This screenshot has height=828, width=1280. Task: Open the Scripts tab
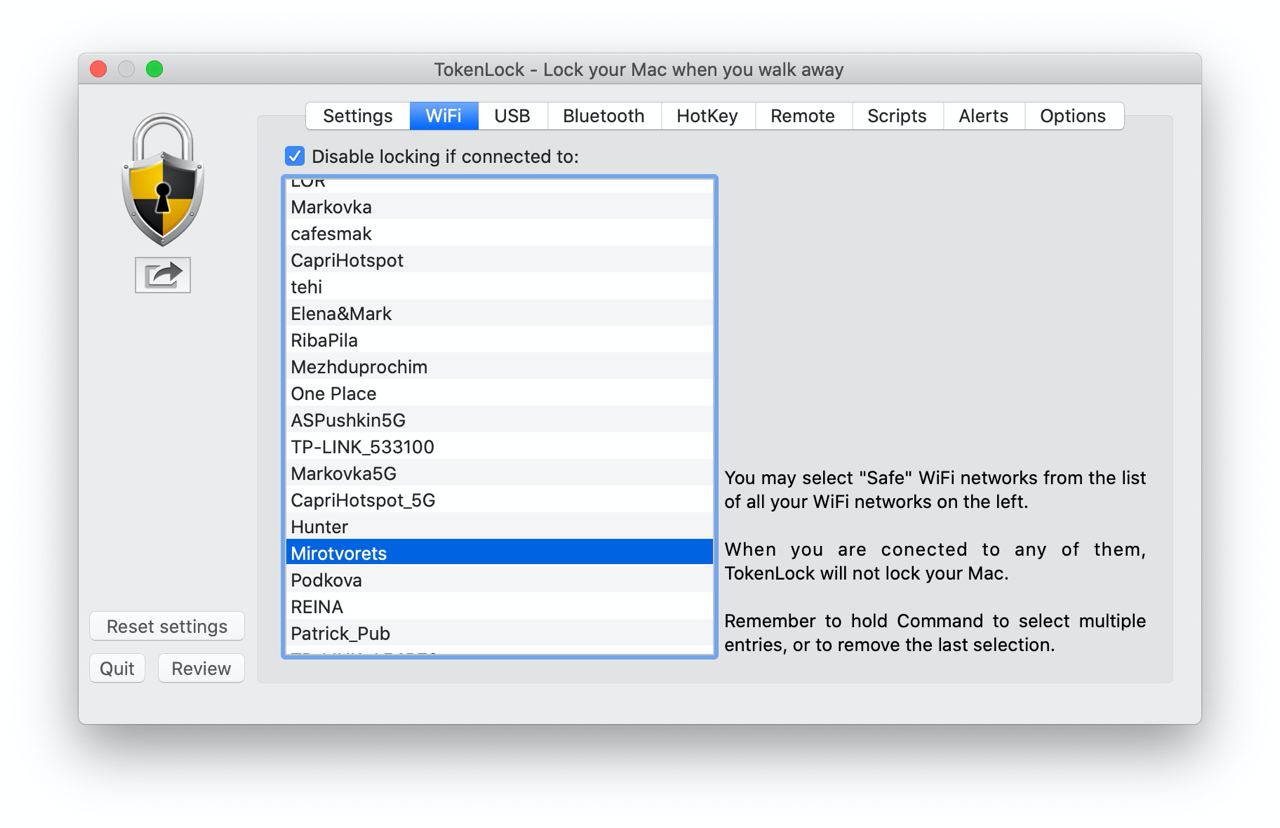[x=897, y=116]
